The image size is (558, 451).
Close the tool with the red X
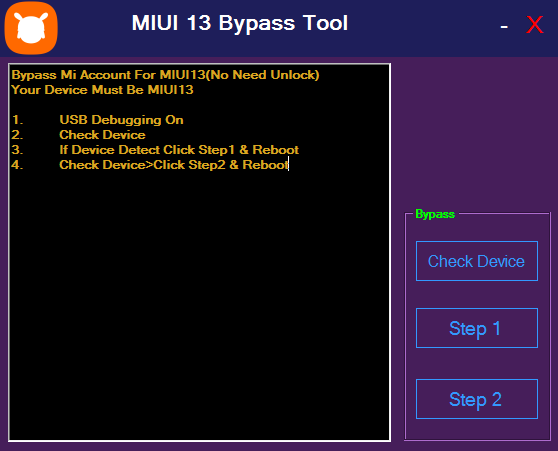535,25
